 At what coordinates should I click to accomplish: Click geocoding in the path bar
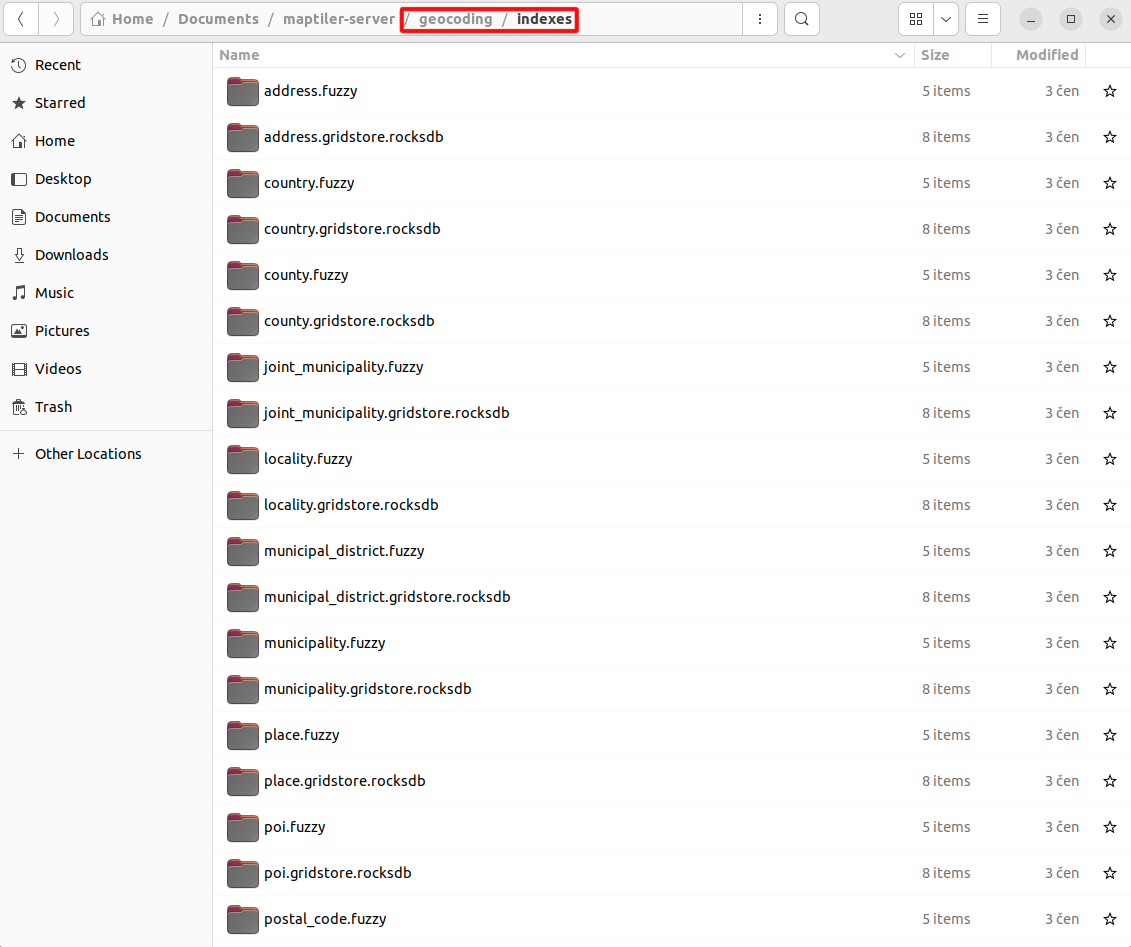456,19
